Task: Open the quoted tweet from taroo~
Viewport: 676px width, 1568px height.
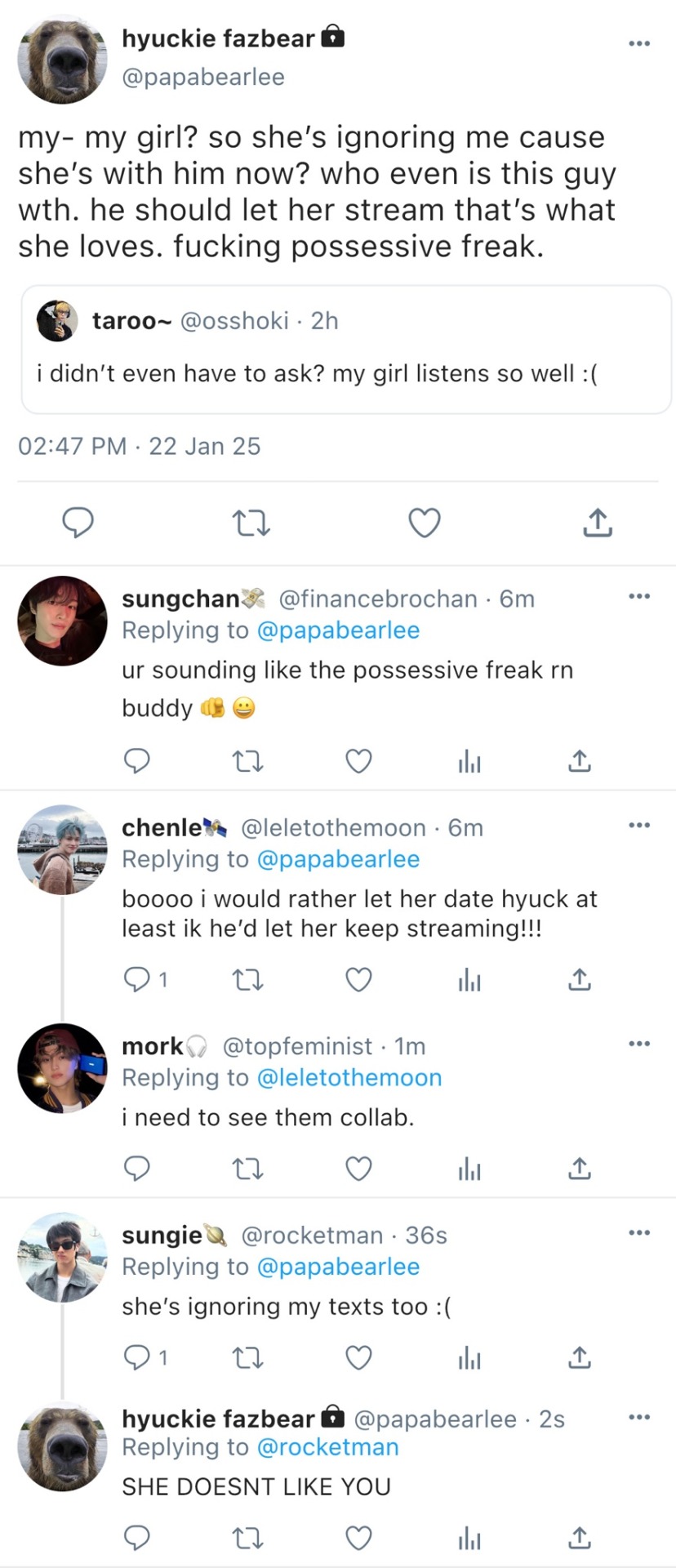Action: tap(346, 350)
